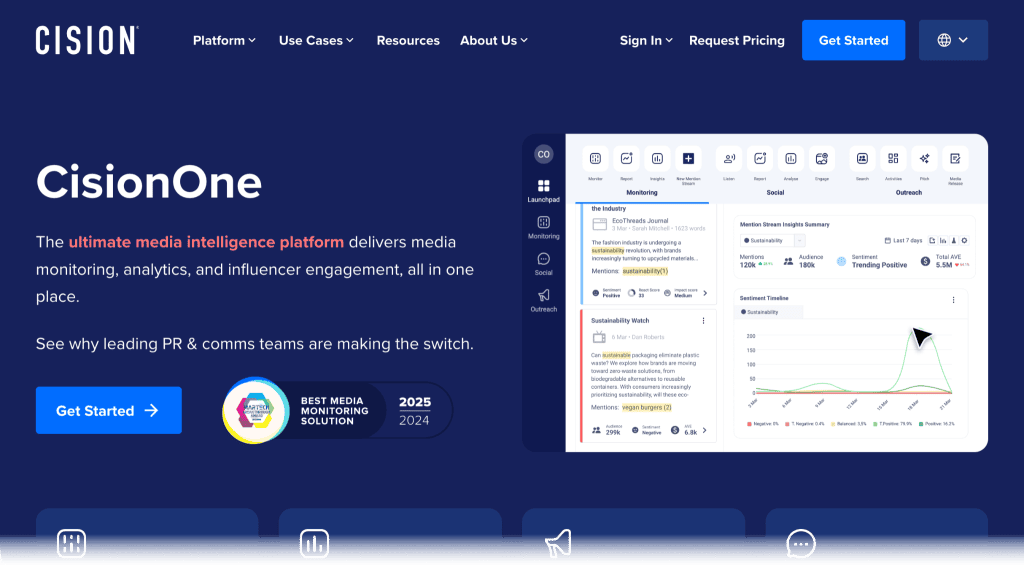Click the megaphone feature card icon

558,543
